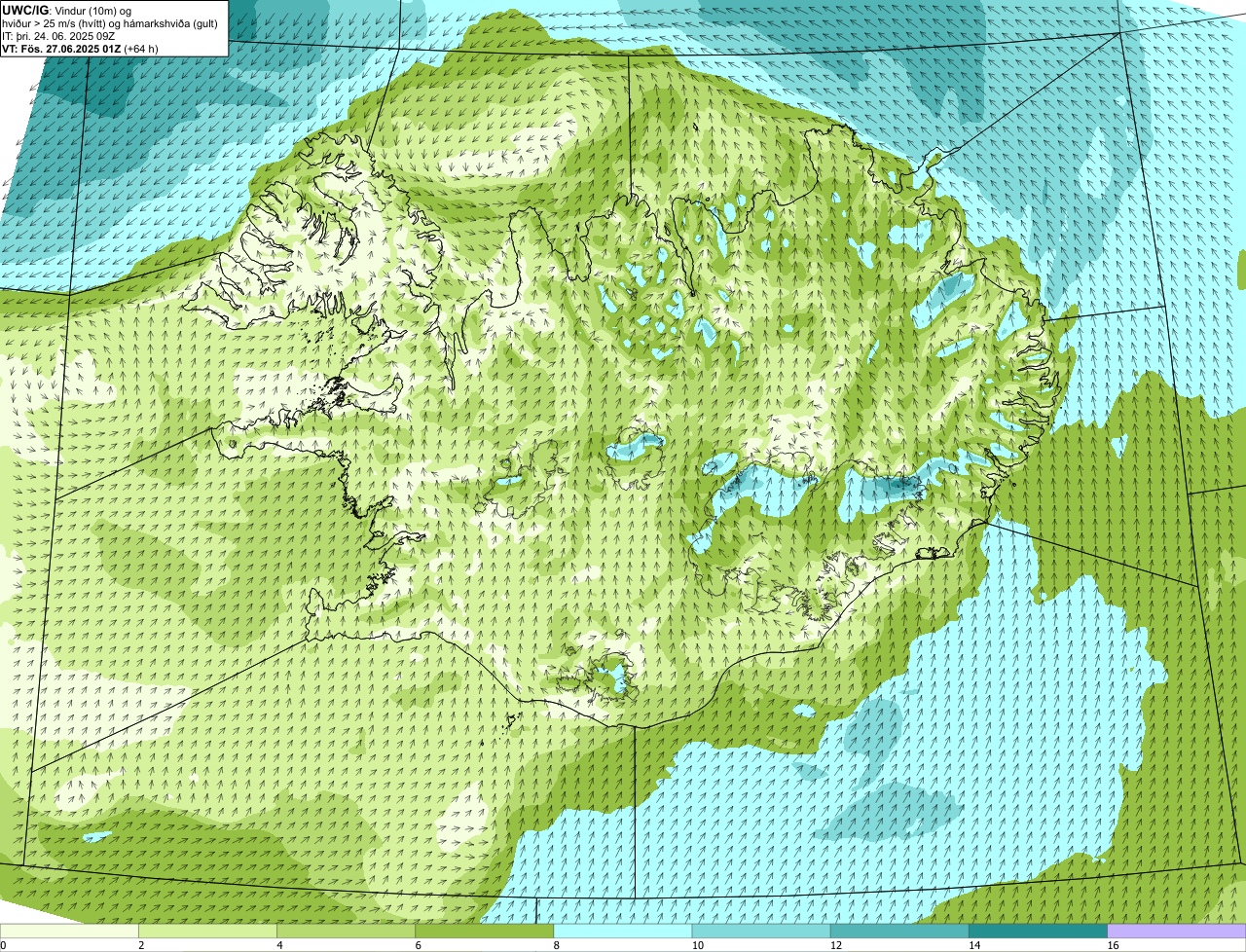Click the title text 'UWC/IG: Vindur (10m) og'
Screen dimensions: 1246x952
click(66, 10)
